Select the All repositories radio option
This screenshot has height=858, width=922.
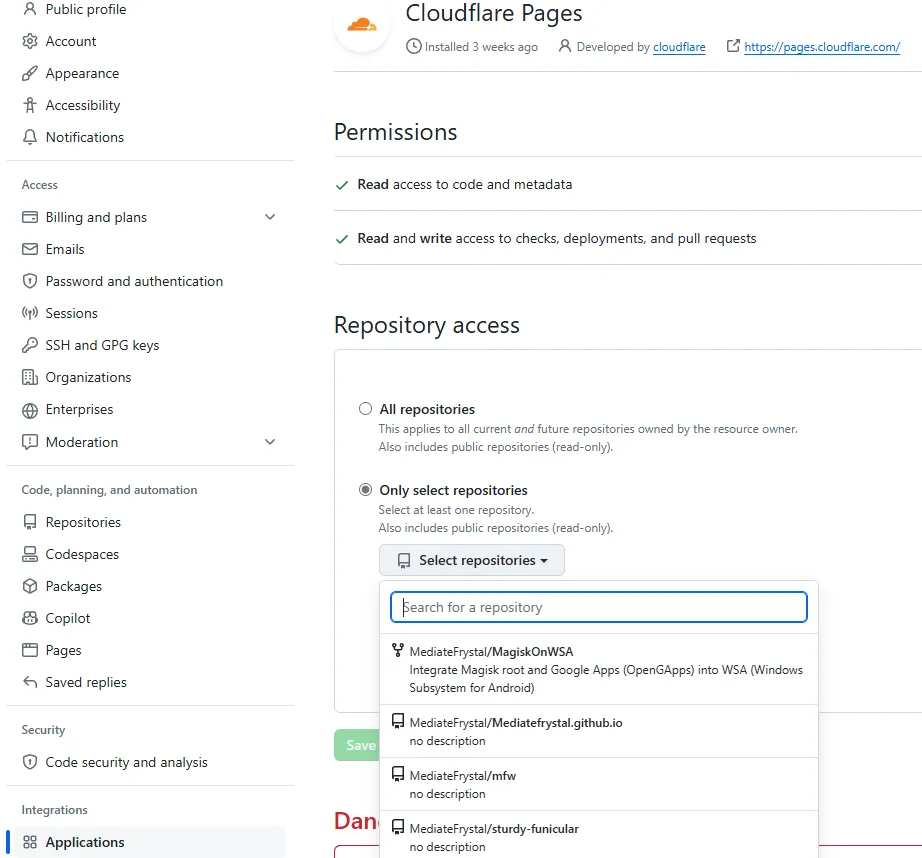(366, 409)
